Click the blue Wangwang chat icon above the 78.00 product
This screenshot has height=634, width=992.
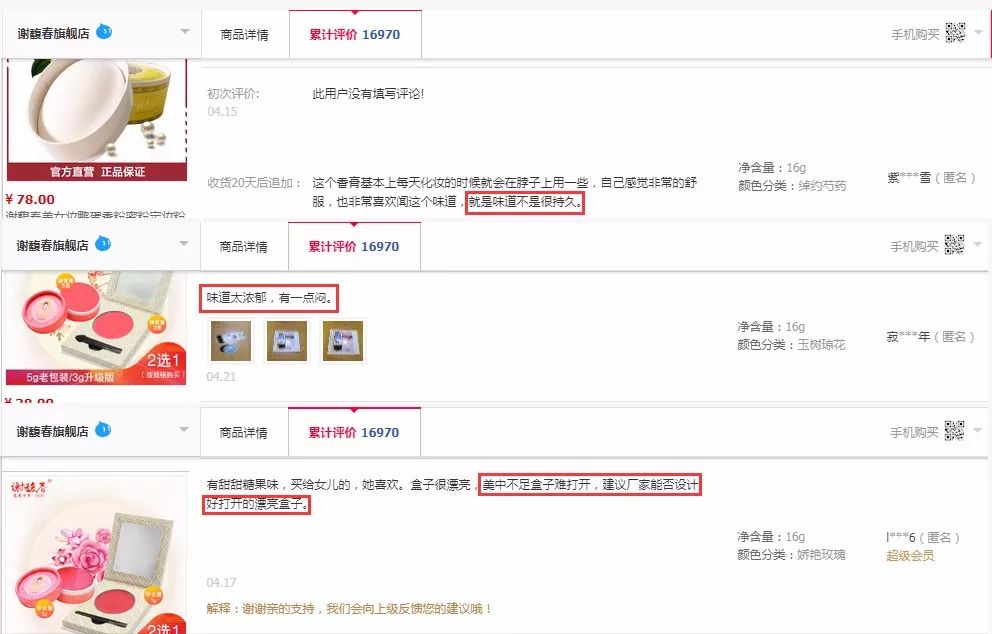pyautogui.click(x=104, y=31)
